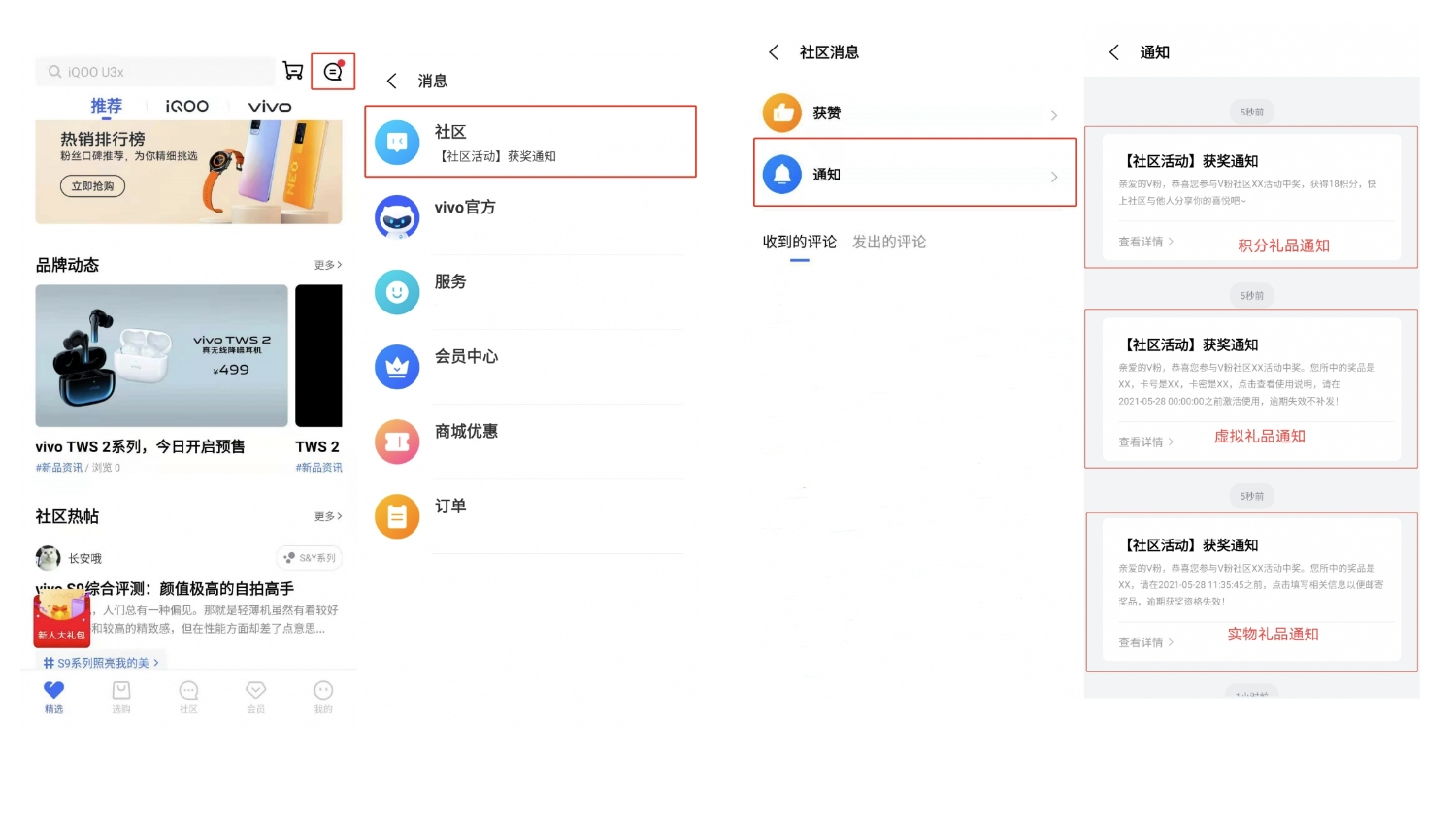
Task: Go back from the 通知 screen
Action: tap(1114, 52)
